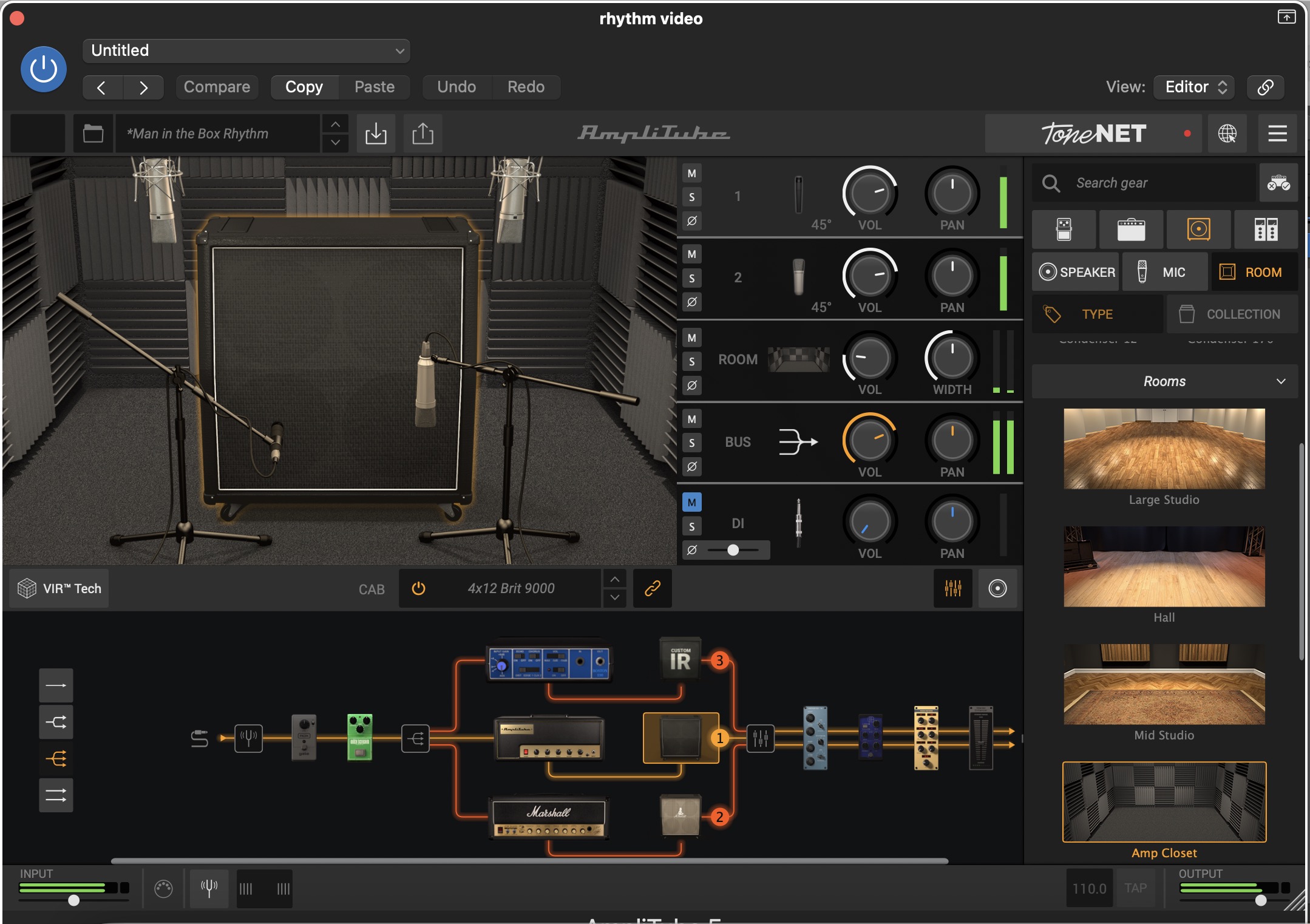Select the Hall room thumbnail
This screenshot has height=924, width=1310.
coord(1164,566)
